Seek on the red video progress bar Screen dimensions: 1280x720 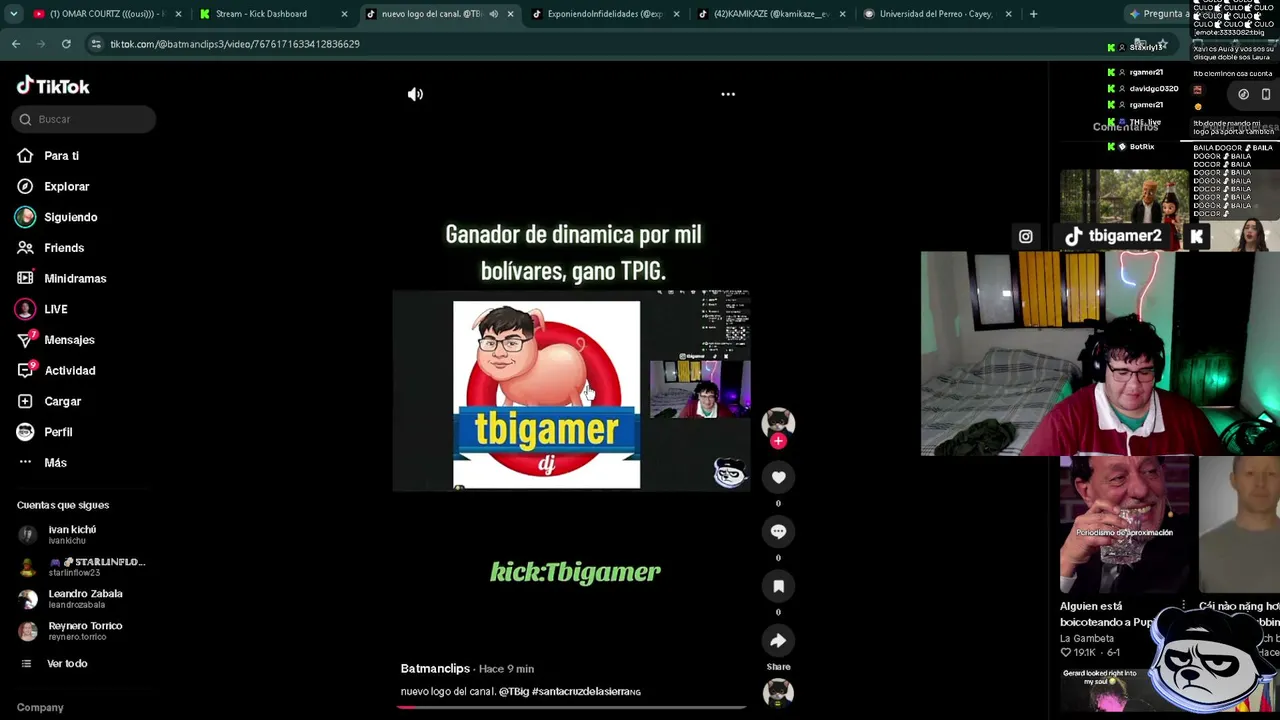571,707
